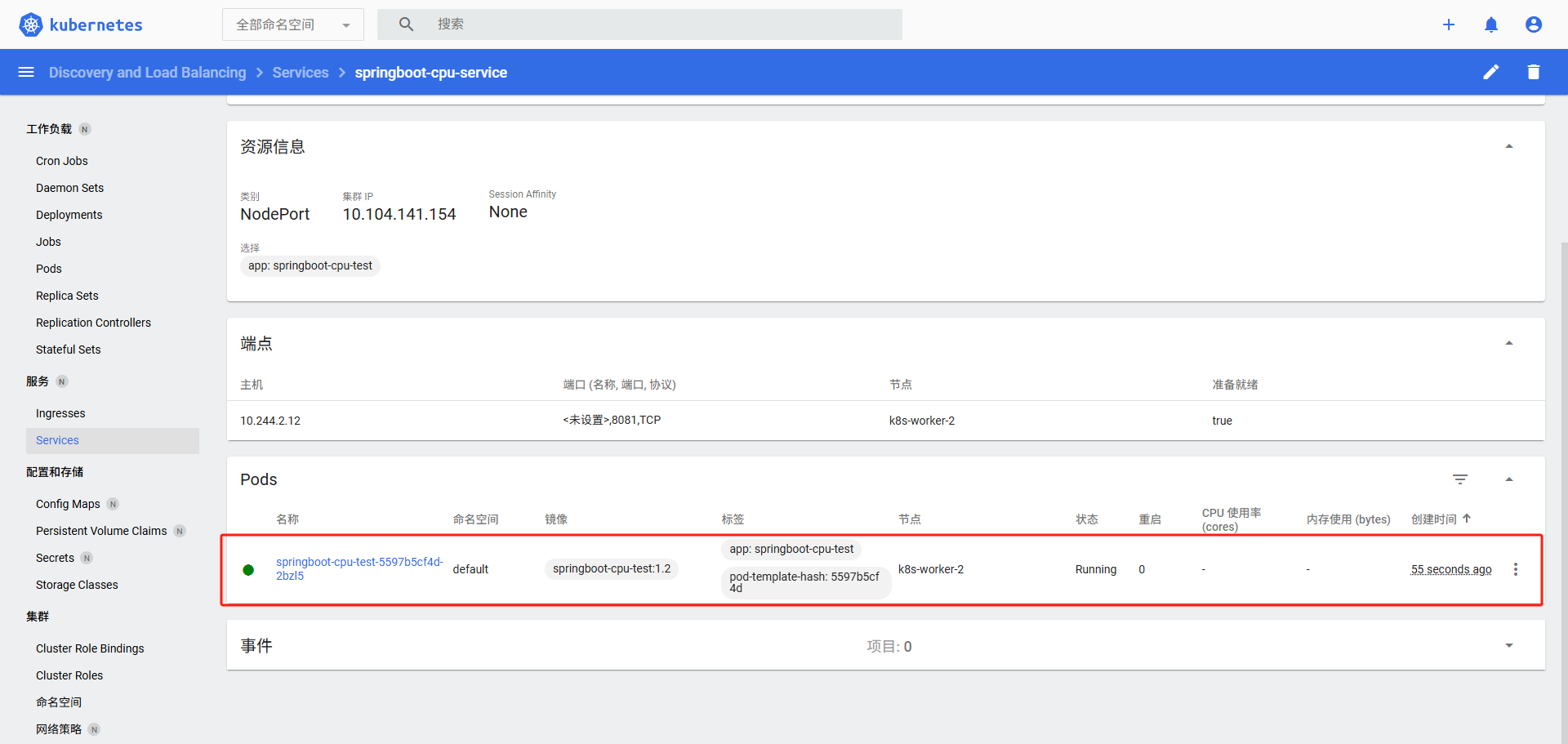Open Cluster Role Bindings in sidebar

pyautogui.click(x=90, y=648)
